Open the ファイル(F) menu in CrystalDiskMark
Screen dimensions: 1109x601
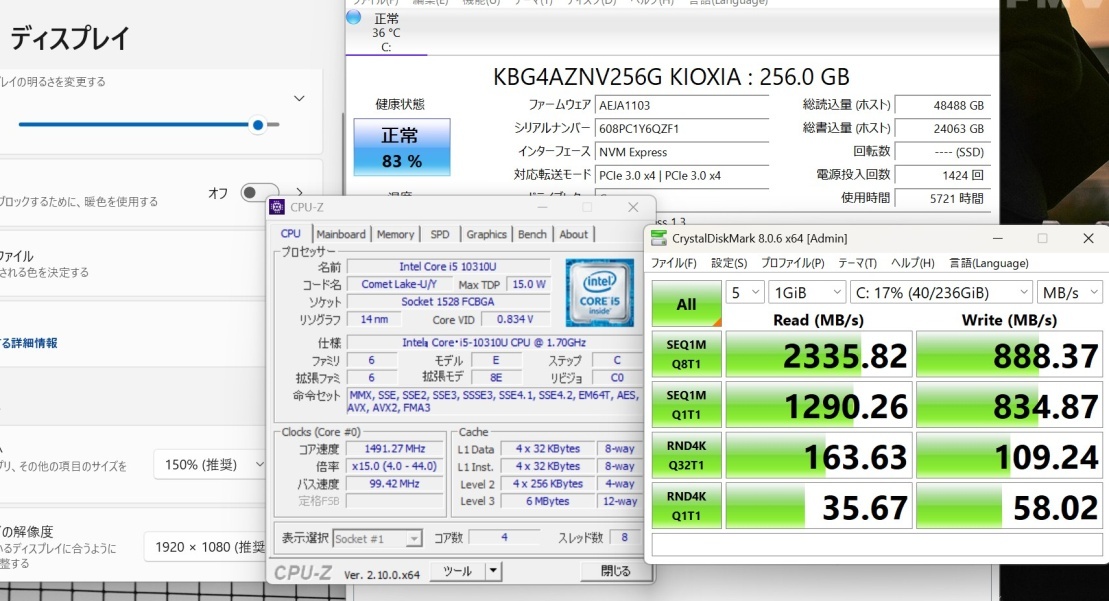(x=673, y=263)
